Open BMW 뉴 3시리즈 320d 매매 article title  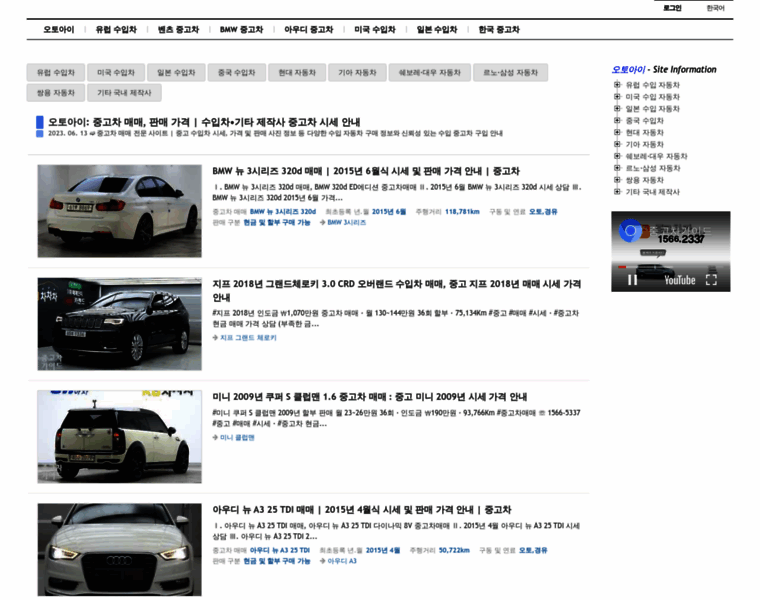pyautogui.click(x=366, y=171)
